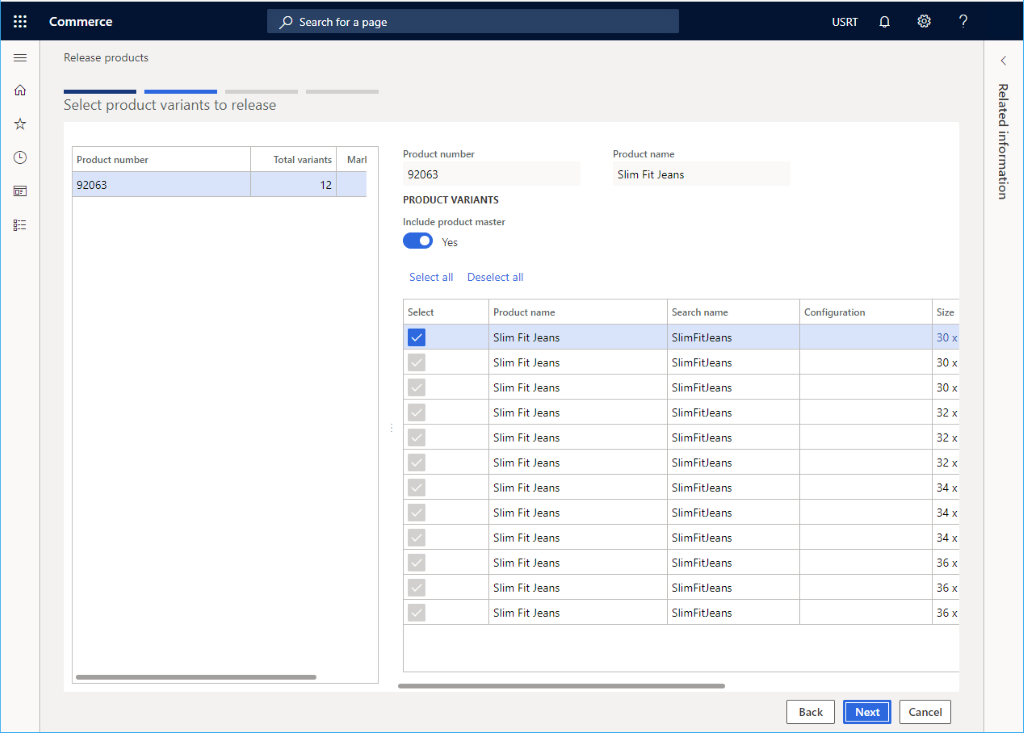This screenshot has height=733, width=1024.
Task: Uncheck the first Slim Fit Jeans variant
Action: pyautogui.click(x=416, y=337)
